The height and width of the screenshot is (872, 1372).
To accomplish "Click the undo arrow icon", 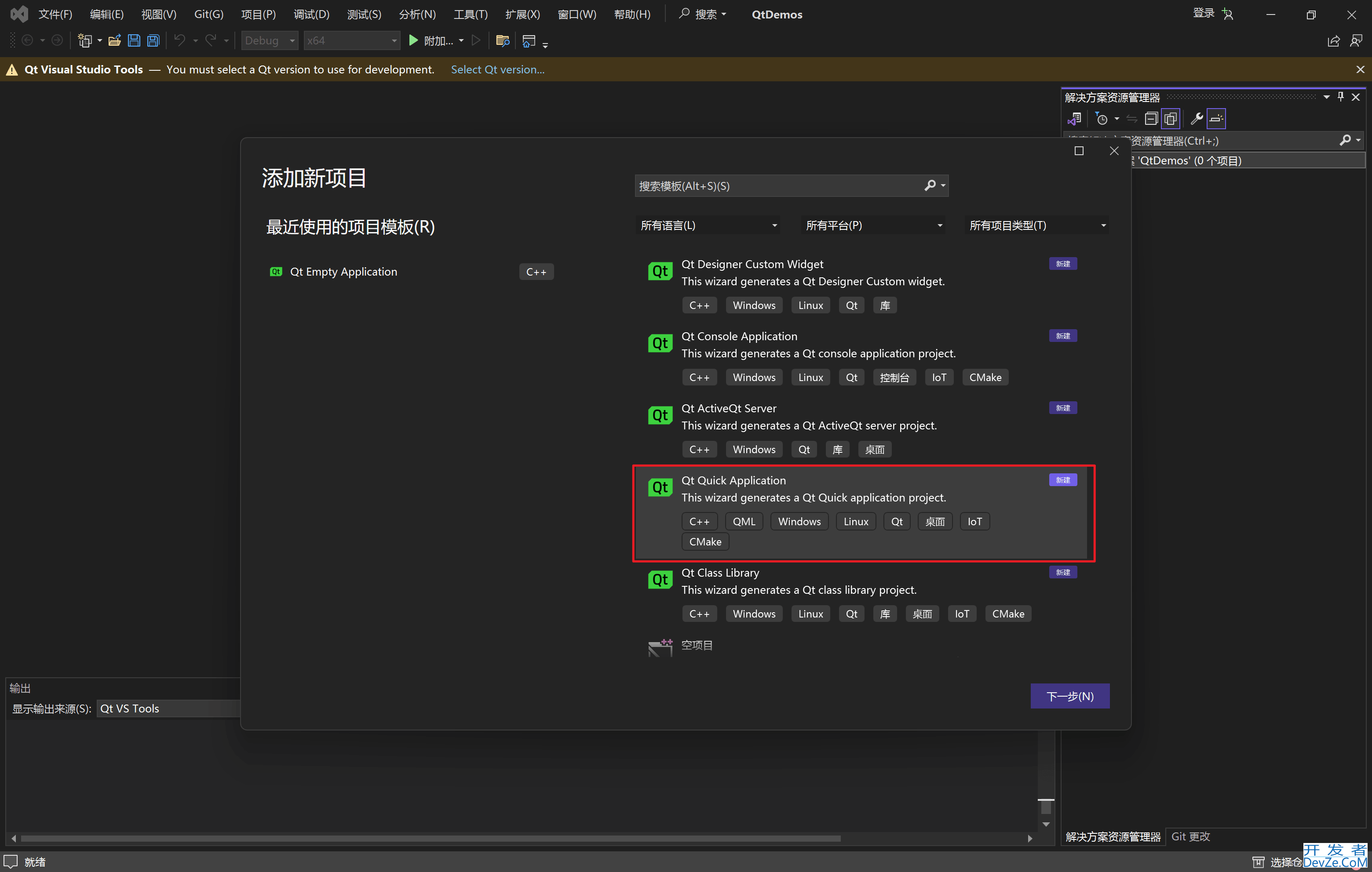I will pos(179,40).
